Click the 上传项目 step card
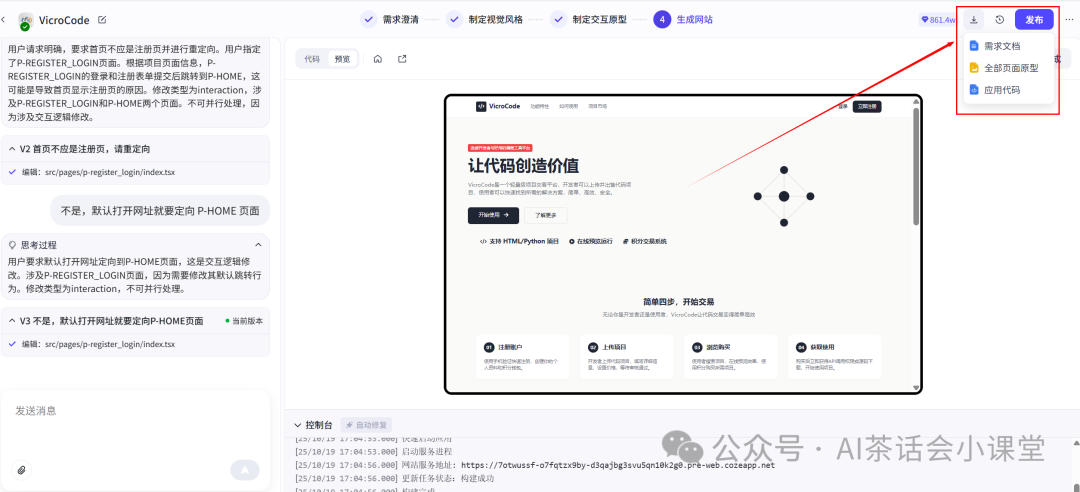This screenshot has width=1080, height=492. point(627,357)
